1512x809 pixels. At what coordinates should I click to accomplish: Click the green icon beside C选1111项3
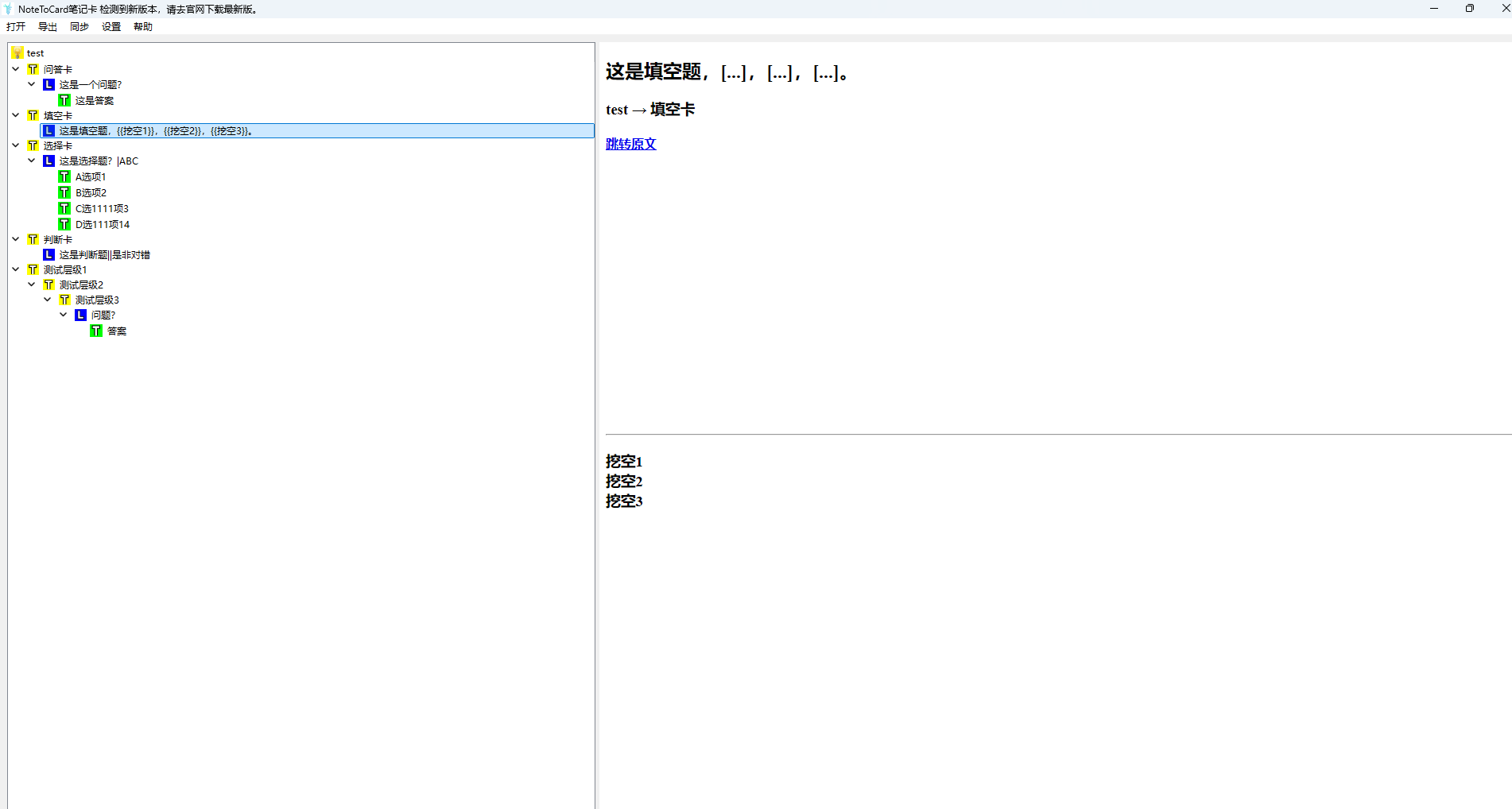tap(65, 208)
